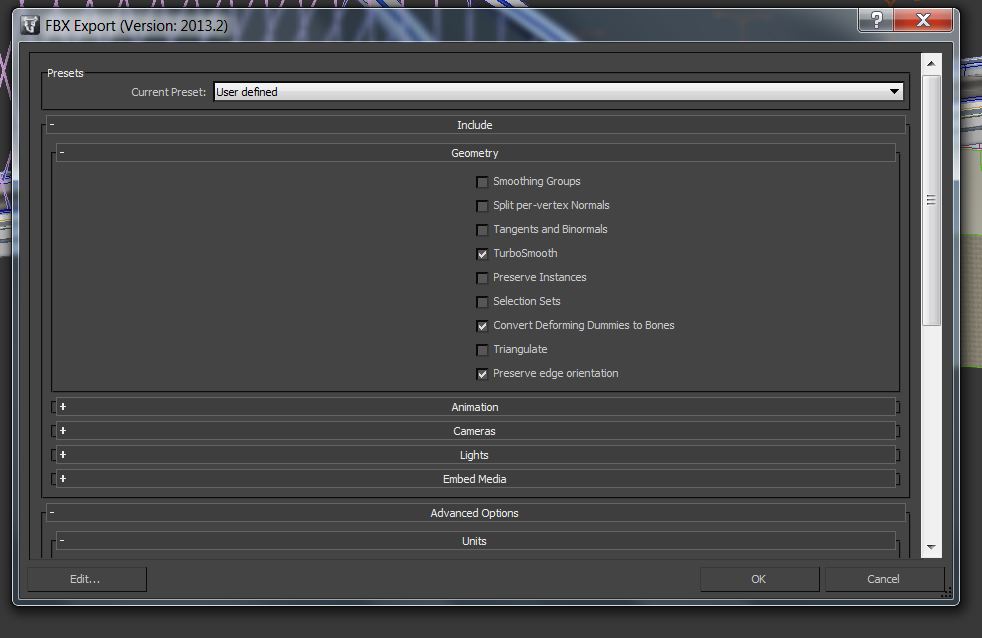Collapse the Include rollout

click(x=475, y=125)
